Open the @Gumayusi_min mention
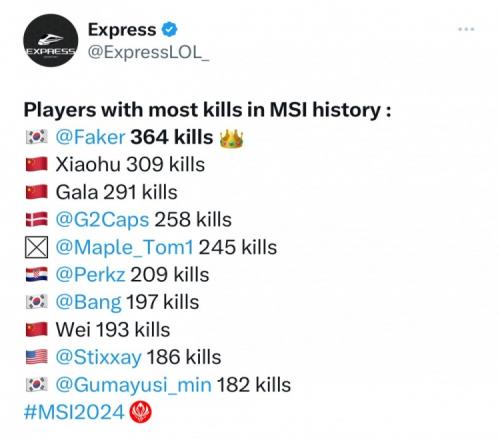 (133, 385)
